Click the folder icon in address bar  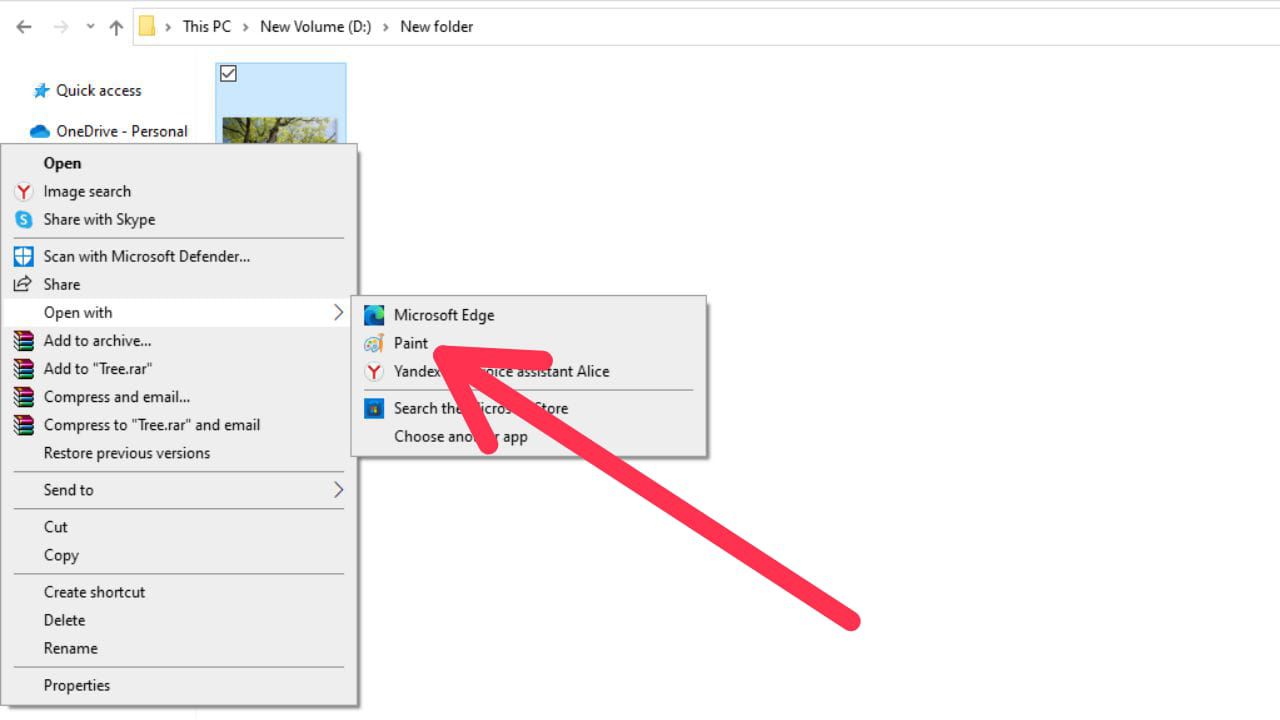coord(147,27)
